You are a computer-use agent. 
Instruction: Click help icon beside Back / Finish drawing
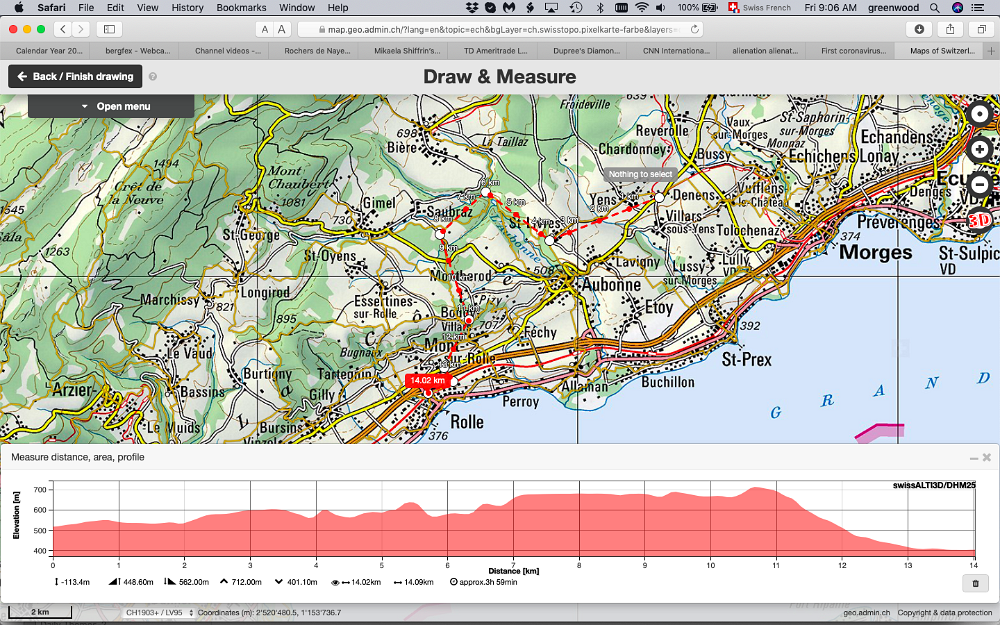(x=153, y=76)
